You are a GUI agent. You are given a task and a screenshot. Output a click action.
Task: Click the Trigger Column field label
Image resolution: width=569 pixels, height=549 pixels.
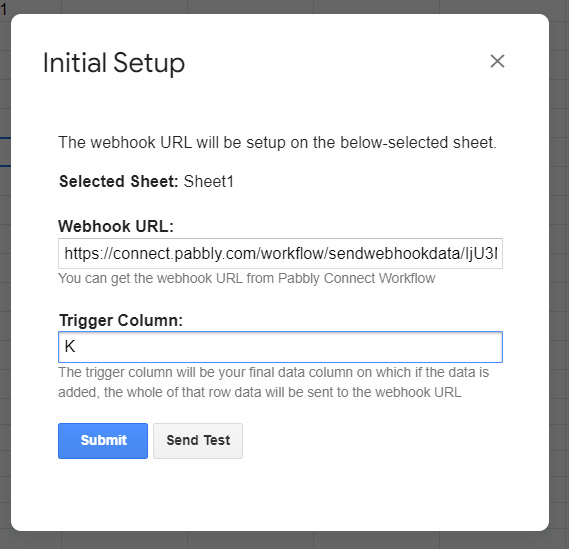121,320
